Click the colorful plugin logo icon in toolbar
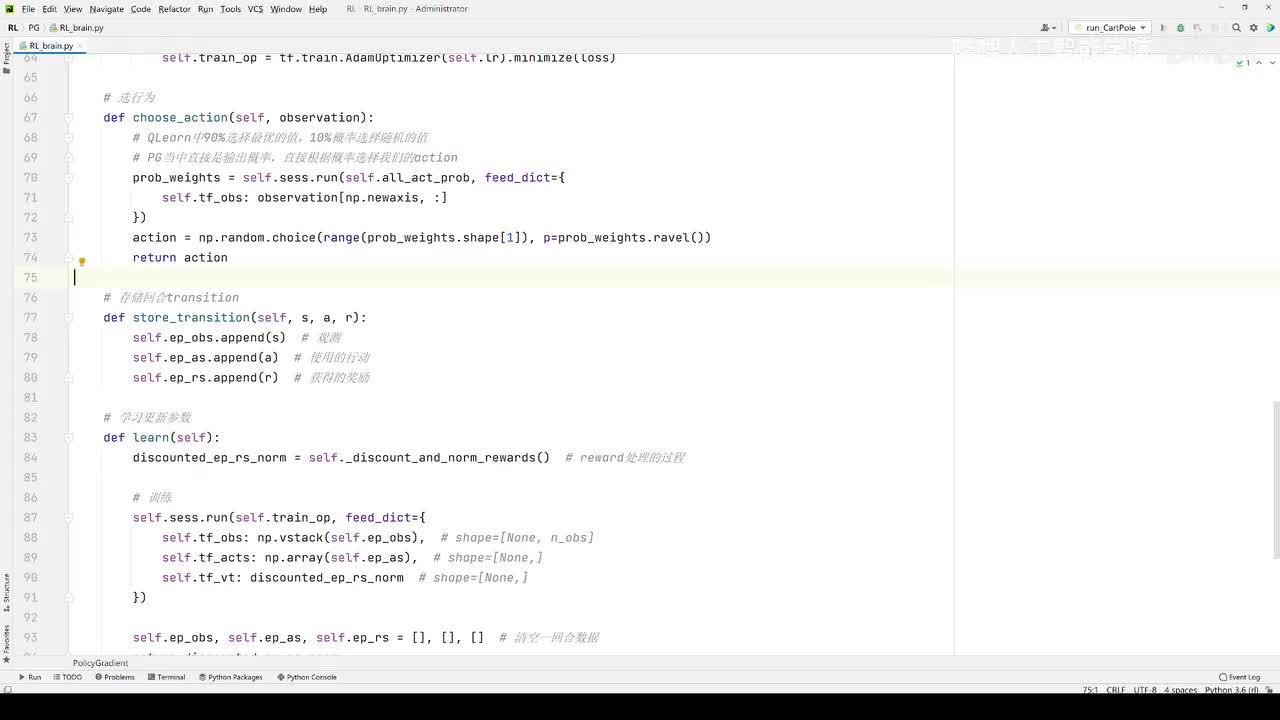This screenshot has height=720, width=1280. [1268, 28]
